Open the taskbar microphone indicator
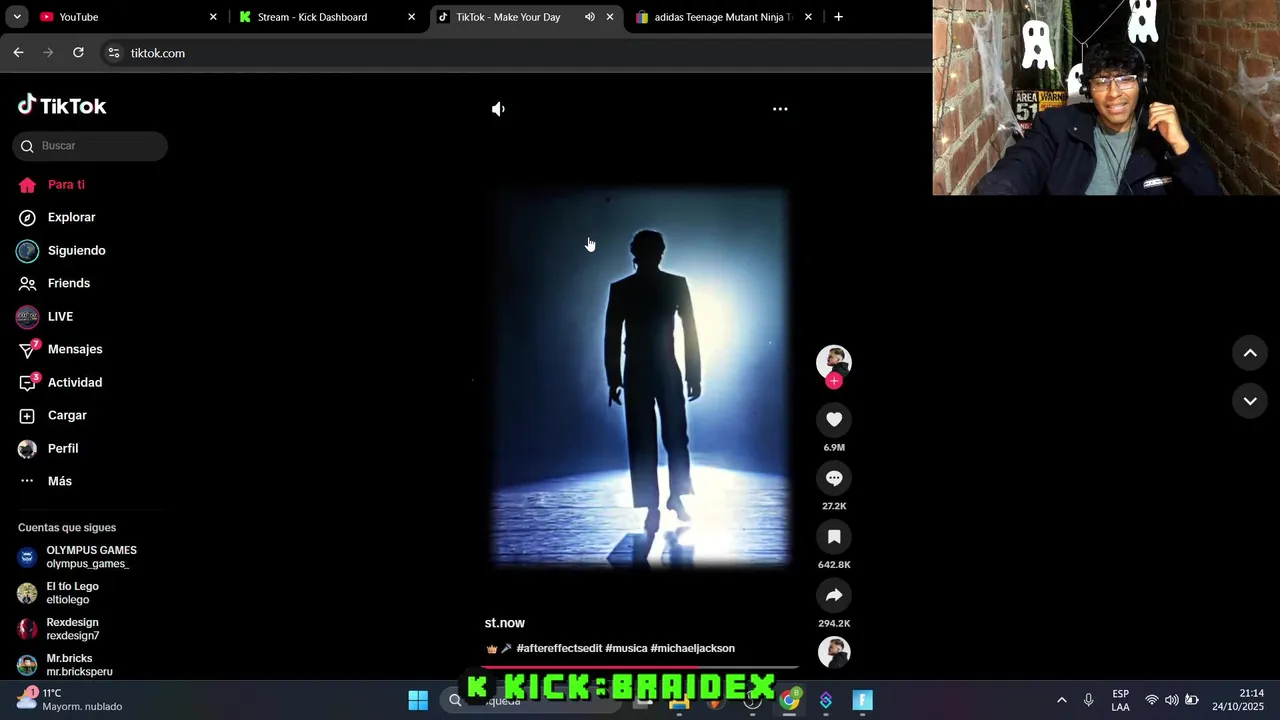 [x=1089, y=700]
